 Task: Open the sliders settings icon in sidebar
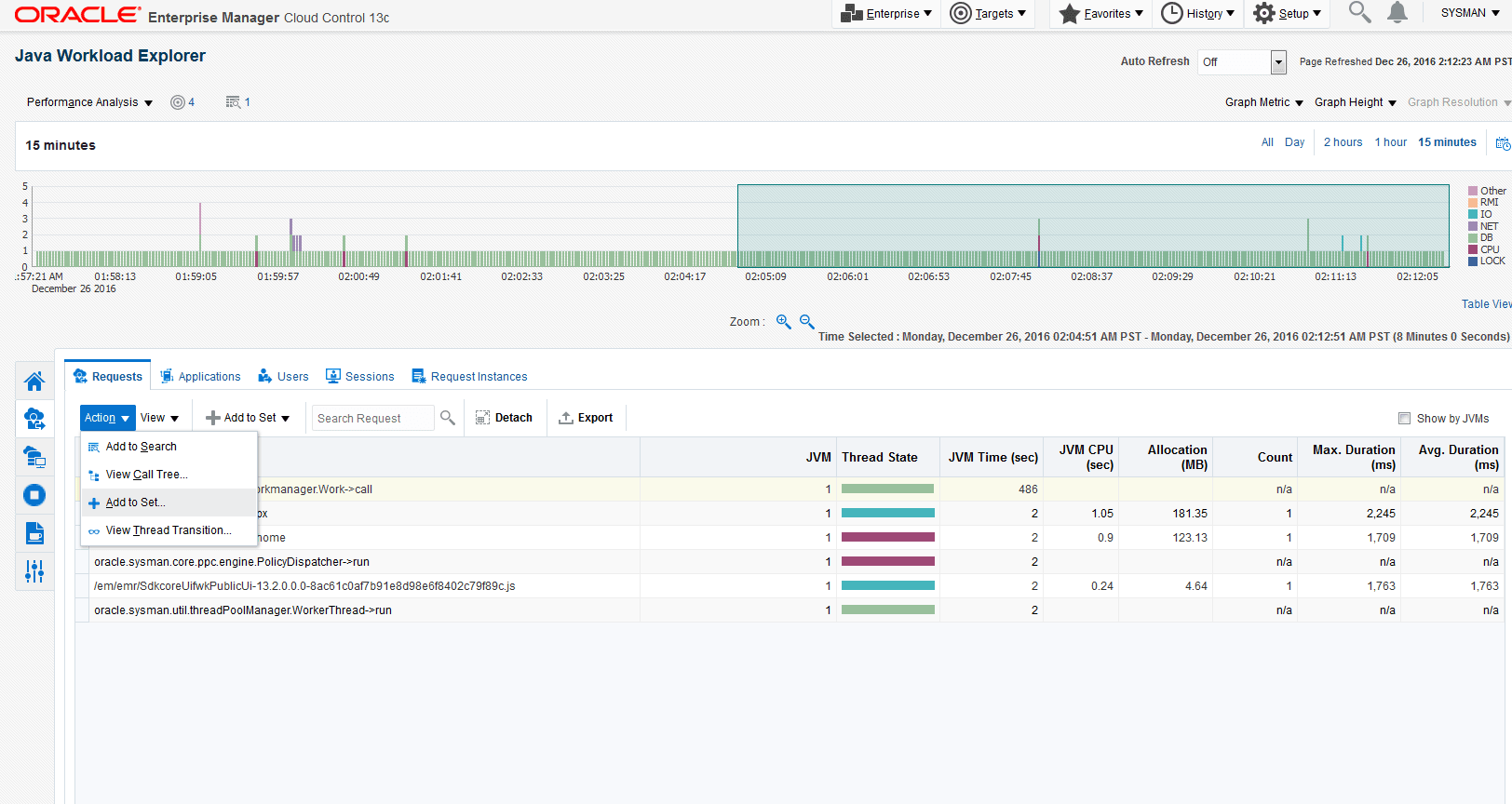(34, 571)
